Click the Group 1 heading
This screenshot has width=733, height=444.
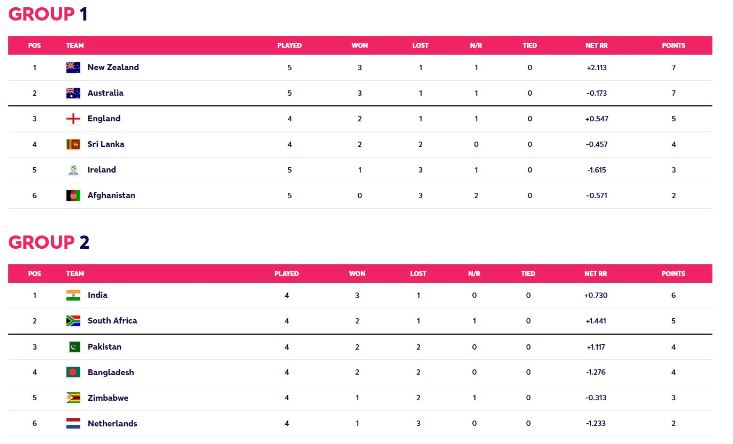tap(46, 14)
